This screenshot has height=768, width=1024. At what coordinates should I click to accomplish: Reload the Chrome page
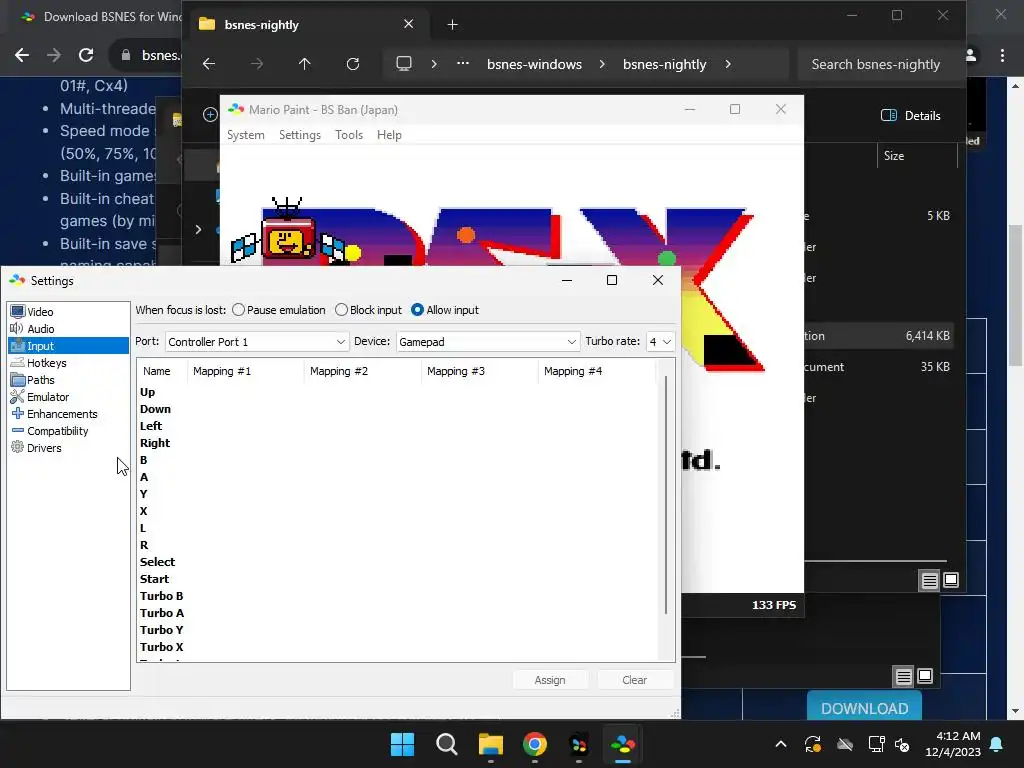(86, 56)
